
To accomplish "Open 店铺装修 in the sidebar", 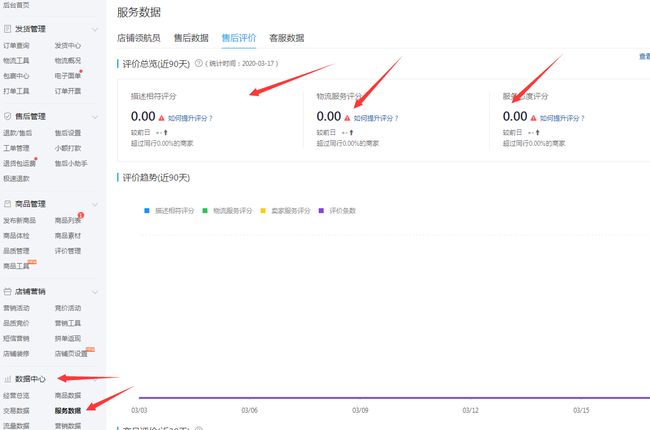I will 16,354.
